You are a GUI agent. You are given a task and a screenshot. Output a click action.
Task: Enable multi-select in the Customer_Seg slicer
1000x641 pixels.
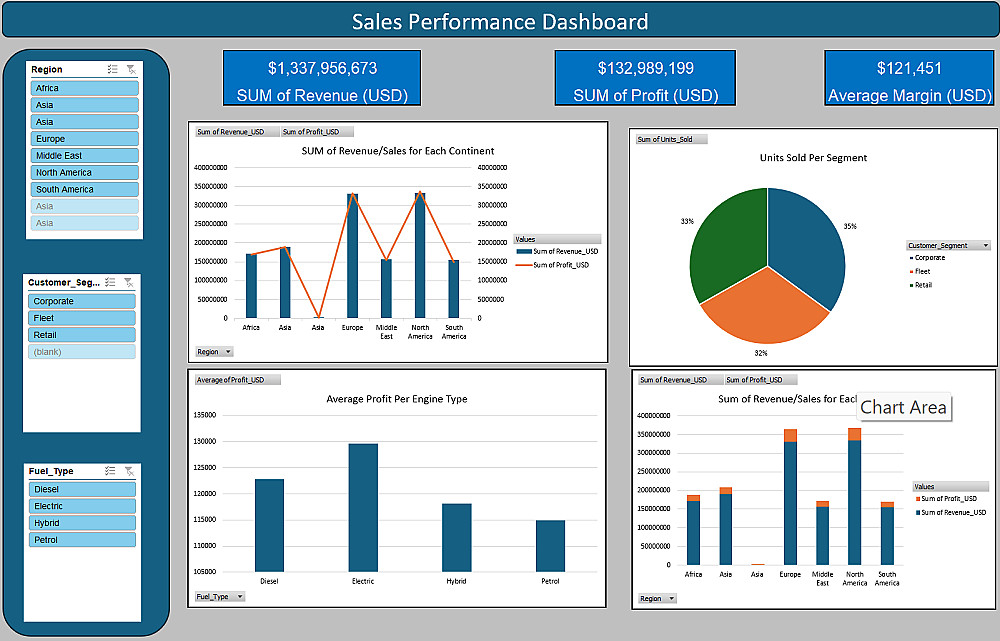coord(110,282)
